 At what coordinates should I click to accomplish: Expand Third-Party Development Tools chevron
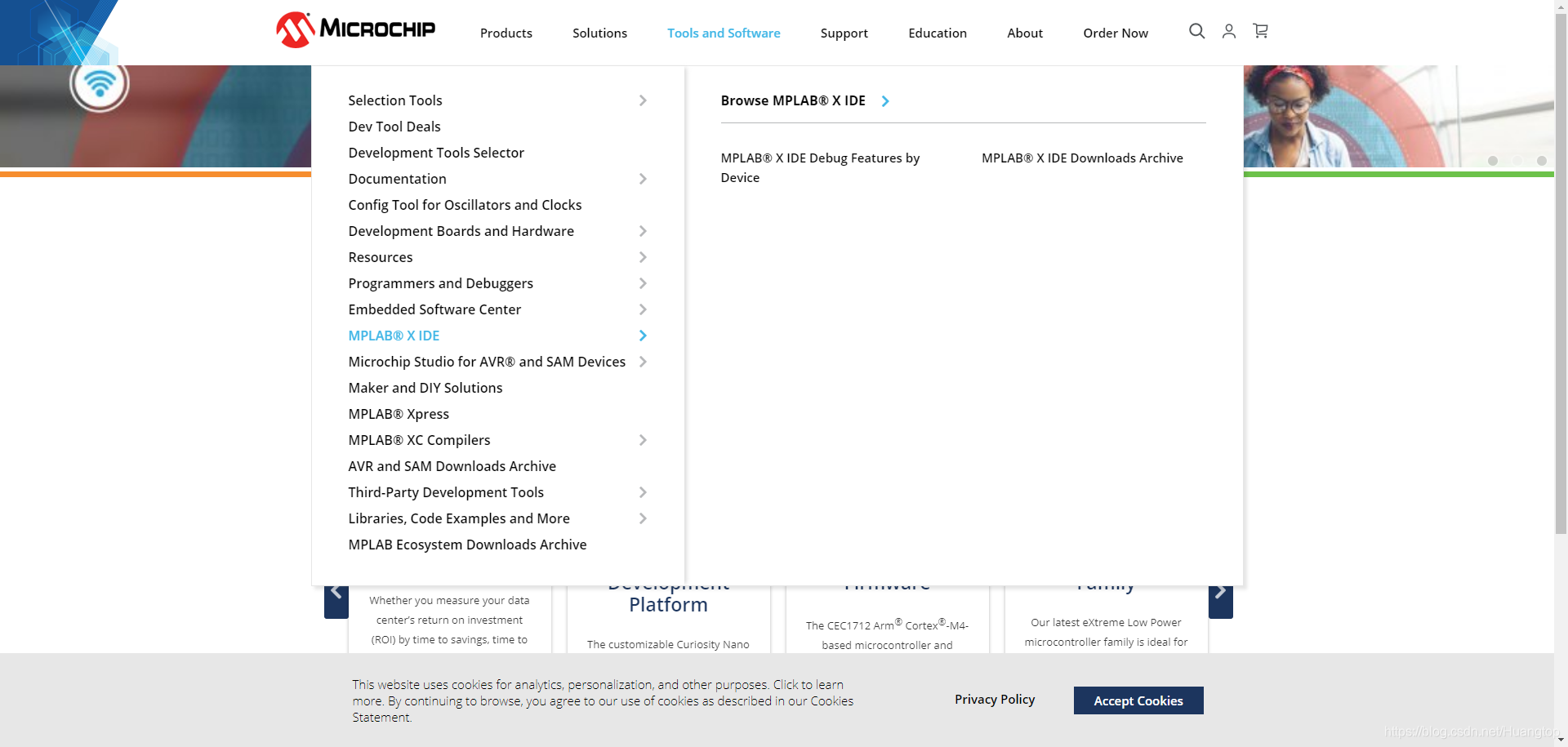[643, 492]
